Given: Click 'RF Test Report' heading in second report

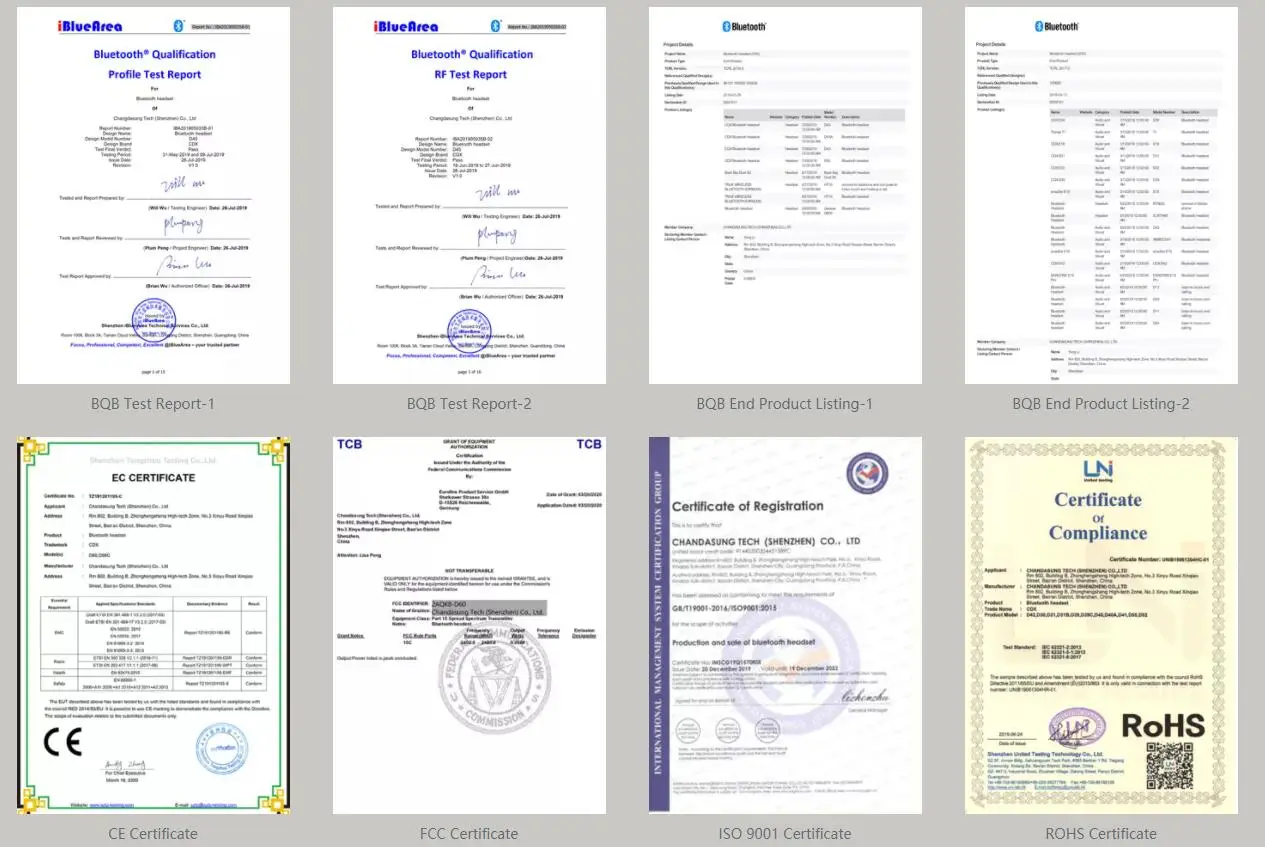Looking at the screenshot, I should point(473,75).
